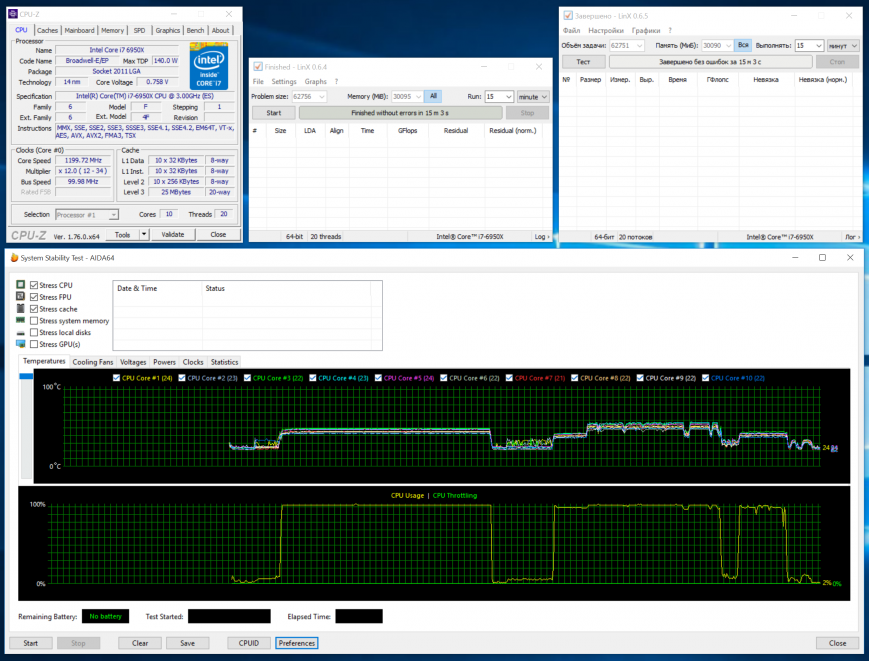Viewport: 869px width, 661px height.
Task: Open the CPU-Z Bench tab
Action: click(195, 30)
